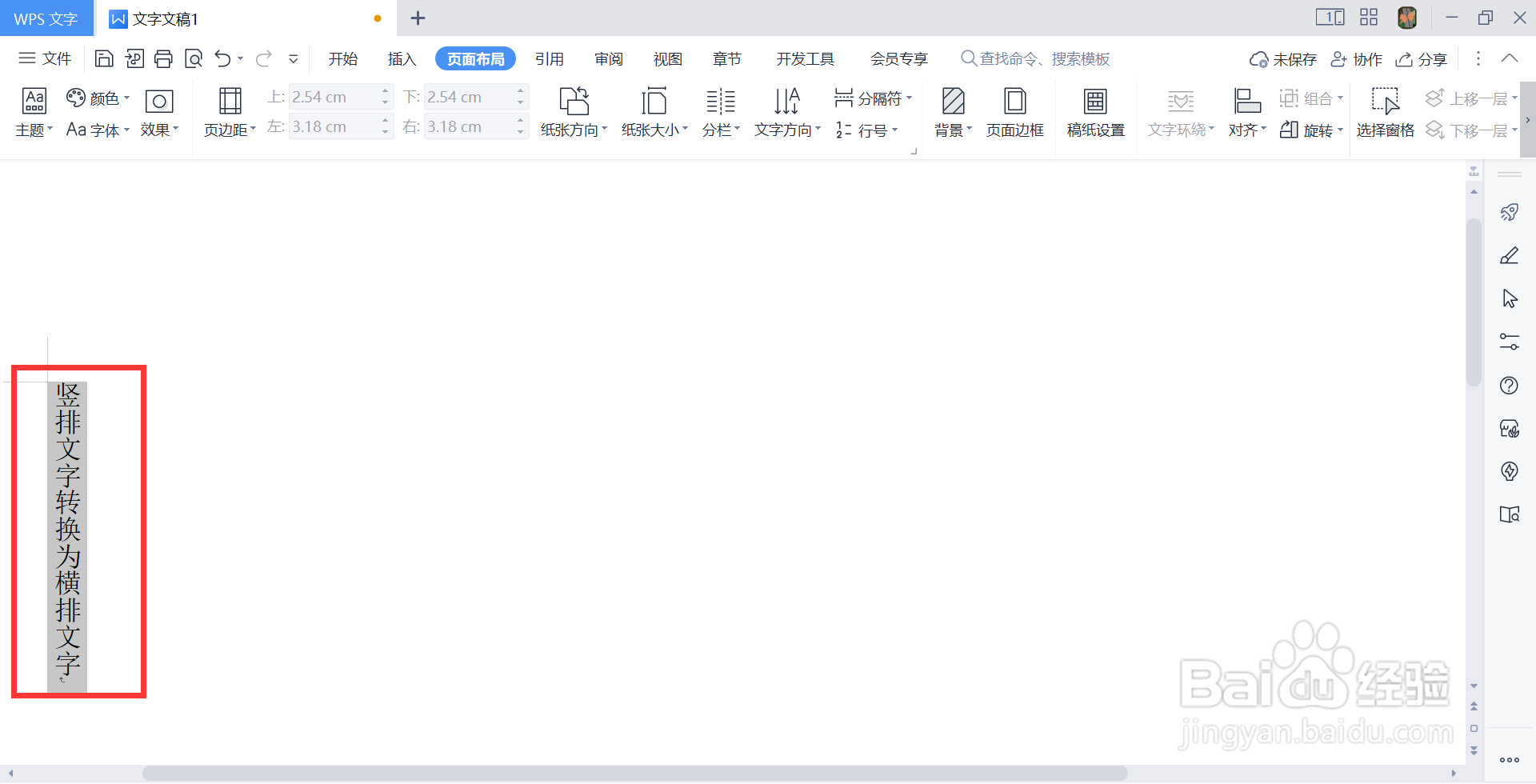Viewport: 1536px width, 784px height.
Task: Switch to the 开发工具 tab
Action: (806, 58)
